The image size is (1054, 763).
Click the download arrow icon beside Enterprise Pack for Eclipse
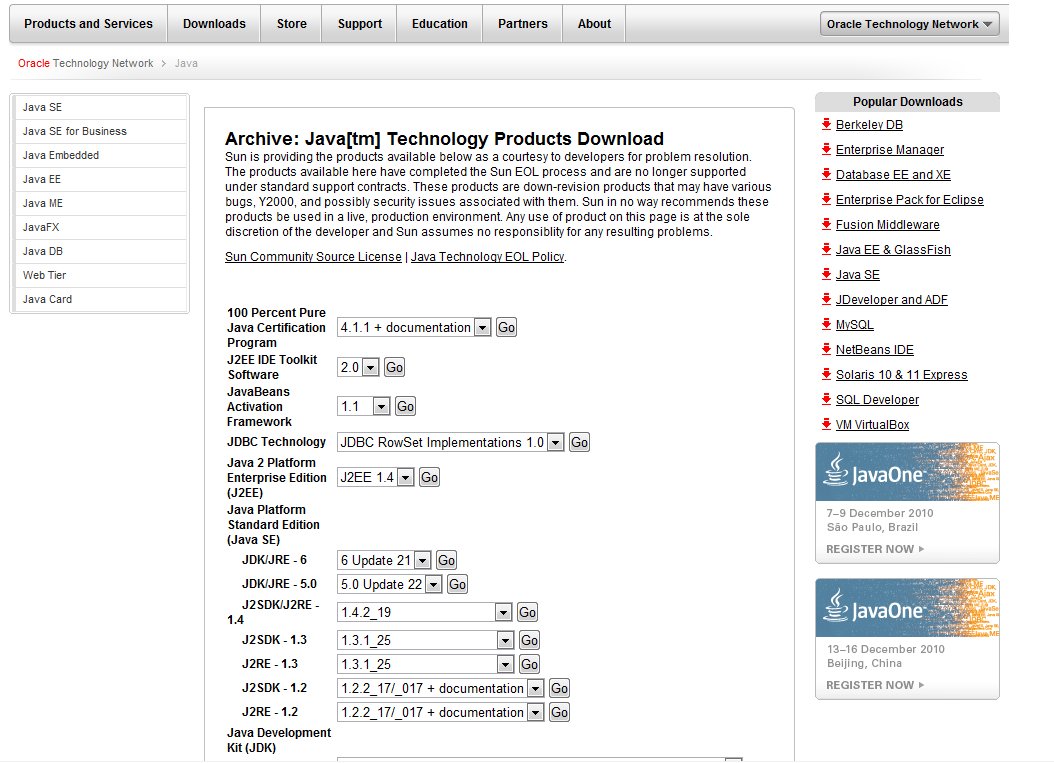coord(826,198)
